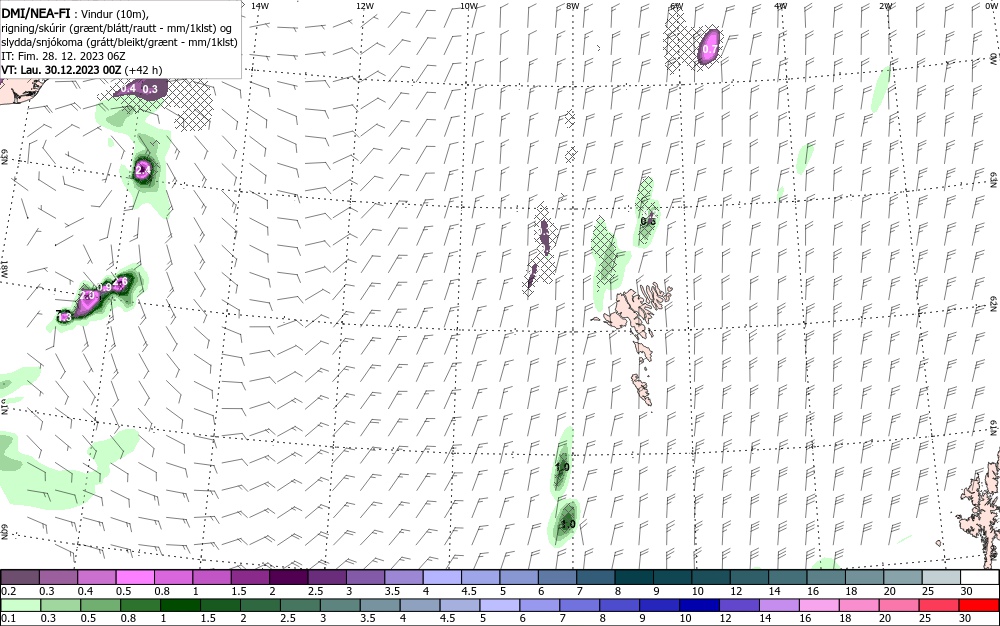Click the bright red 30 swatch in the lower scale

980,604
